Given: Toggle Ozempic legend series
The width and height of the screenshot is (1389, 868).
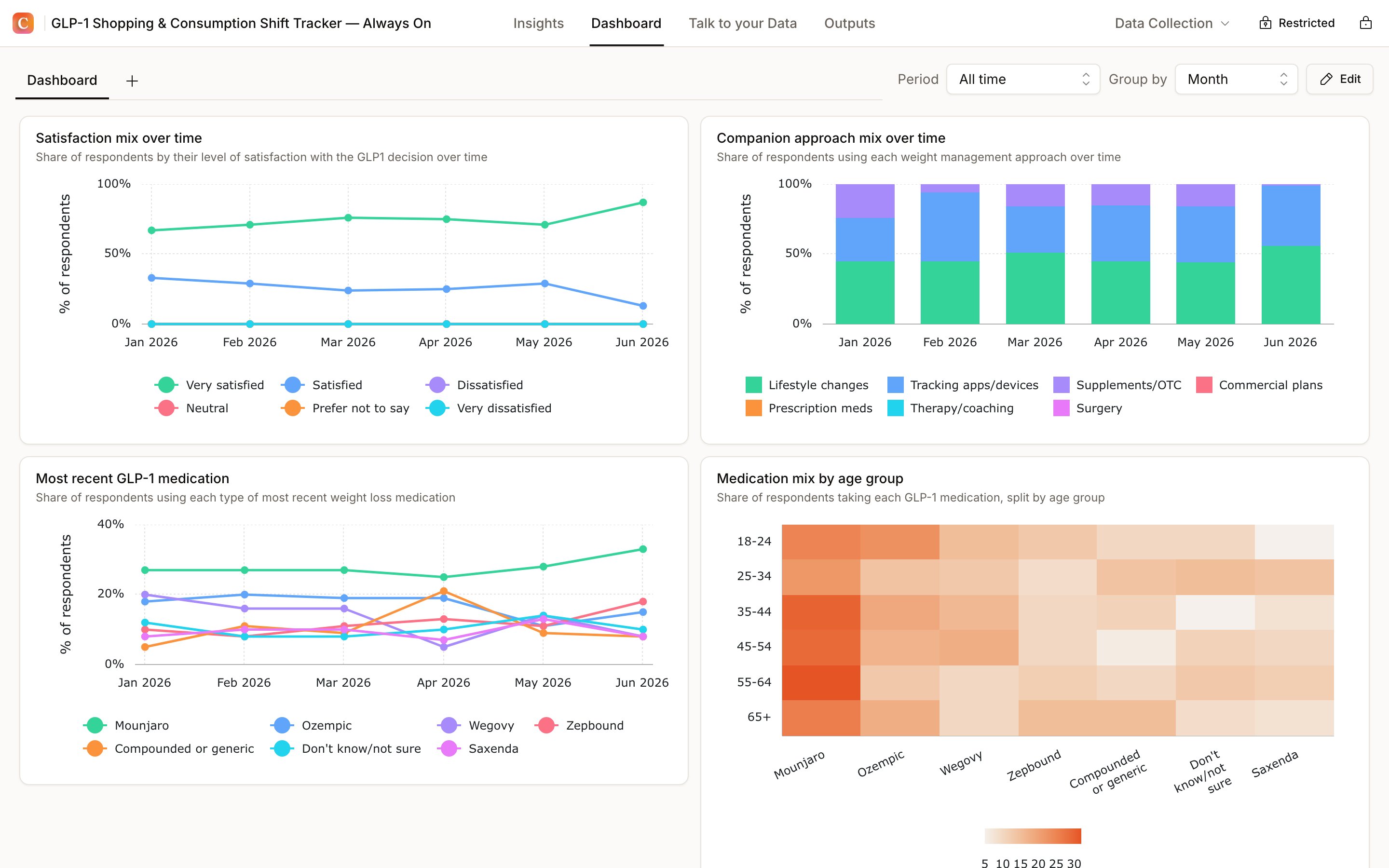Looking at the screenshot, I should coord(311,725).
